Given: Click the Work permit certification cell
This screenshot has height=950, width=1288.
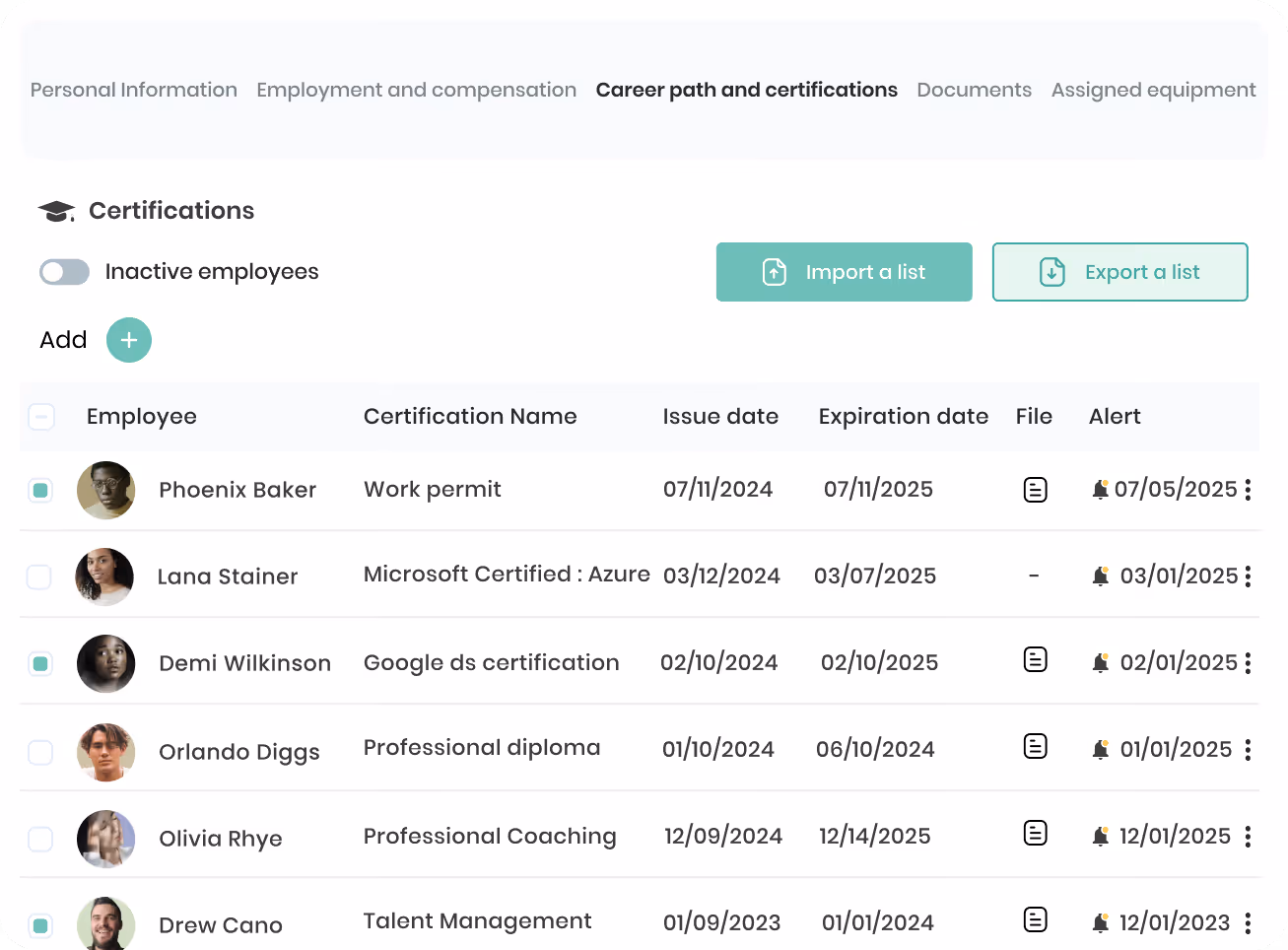Looking at the screenshot, I should coord(433,490).
